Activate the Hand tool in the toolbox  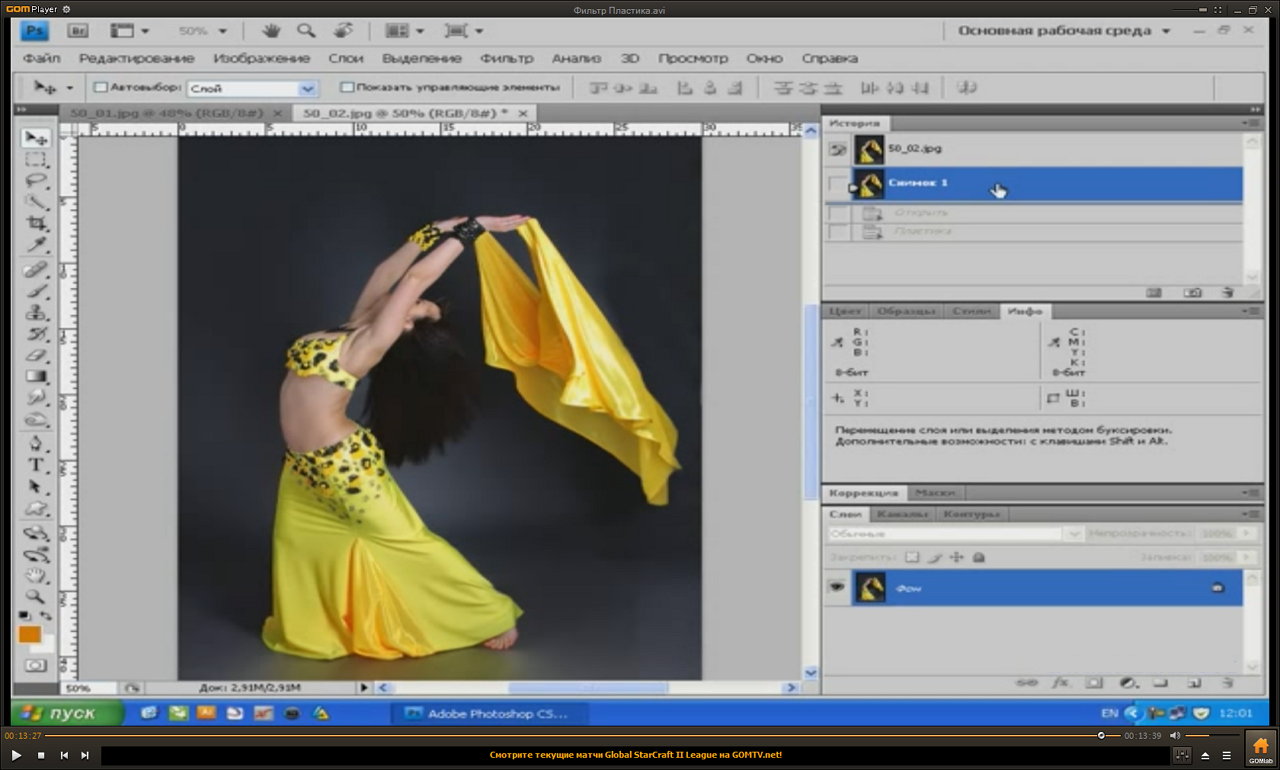pyautogui.click(x=36, y=575)
